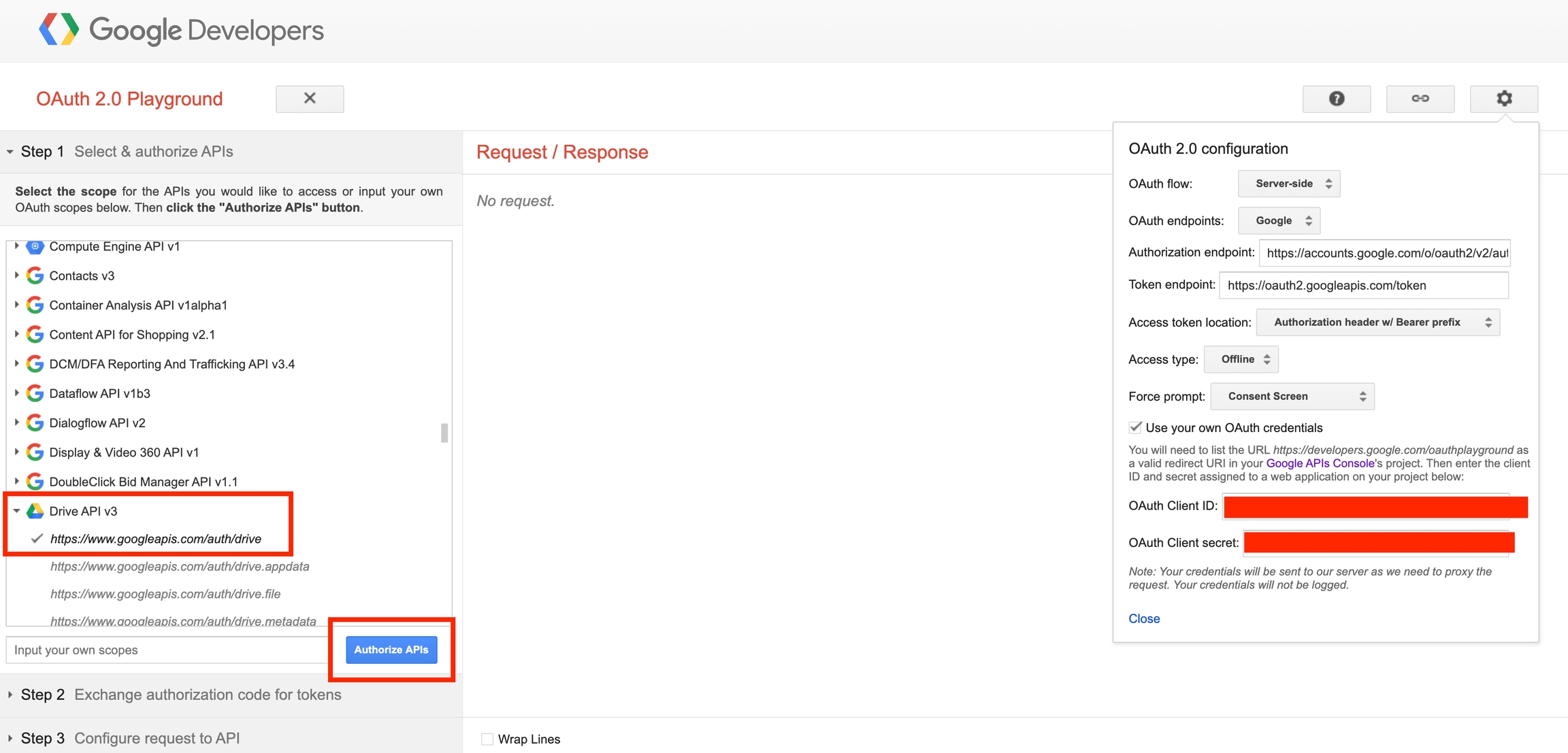
Task: Expand Step 2 Exchange authorization code
Action: [x=181, y=695]
